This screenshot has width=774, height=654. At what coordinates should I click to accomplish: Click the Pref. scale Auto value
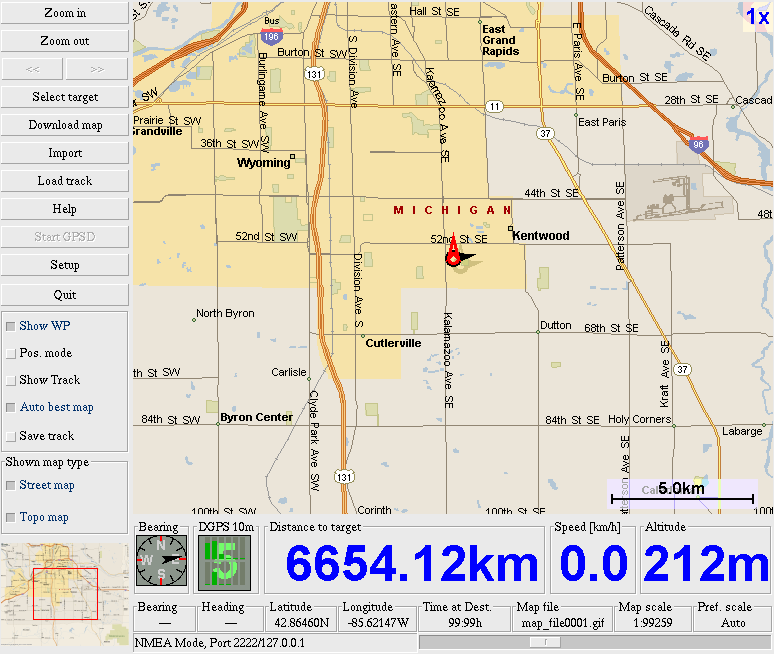tap(733, 623)
